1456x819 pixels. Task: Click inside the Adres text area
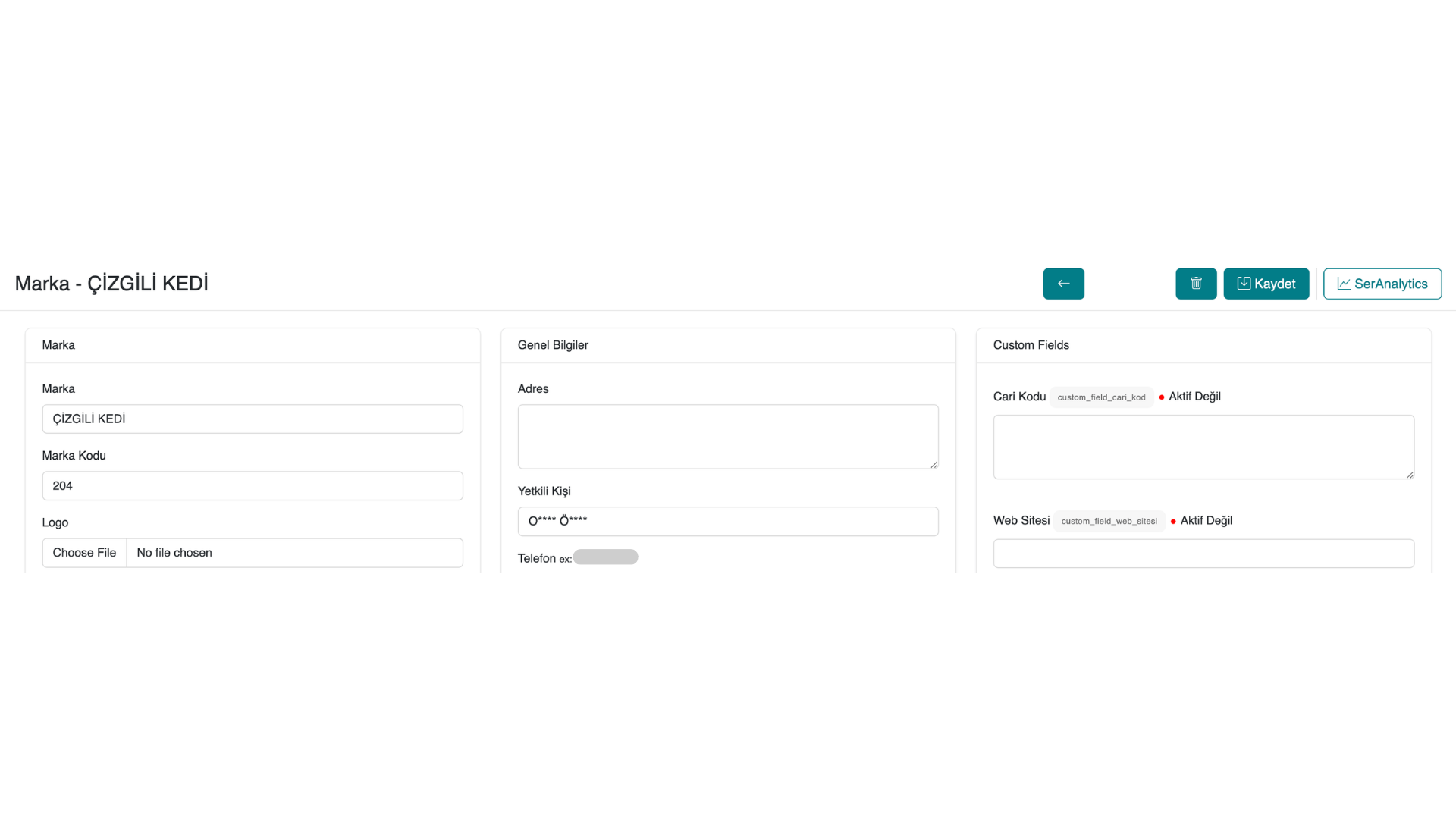point(727,436)
